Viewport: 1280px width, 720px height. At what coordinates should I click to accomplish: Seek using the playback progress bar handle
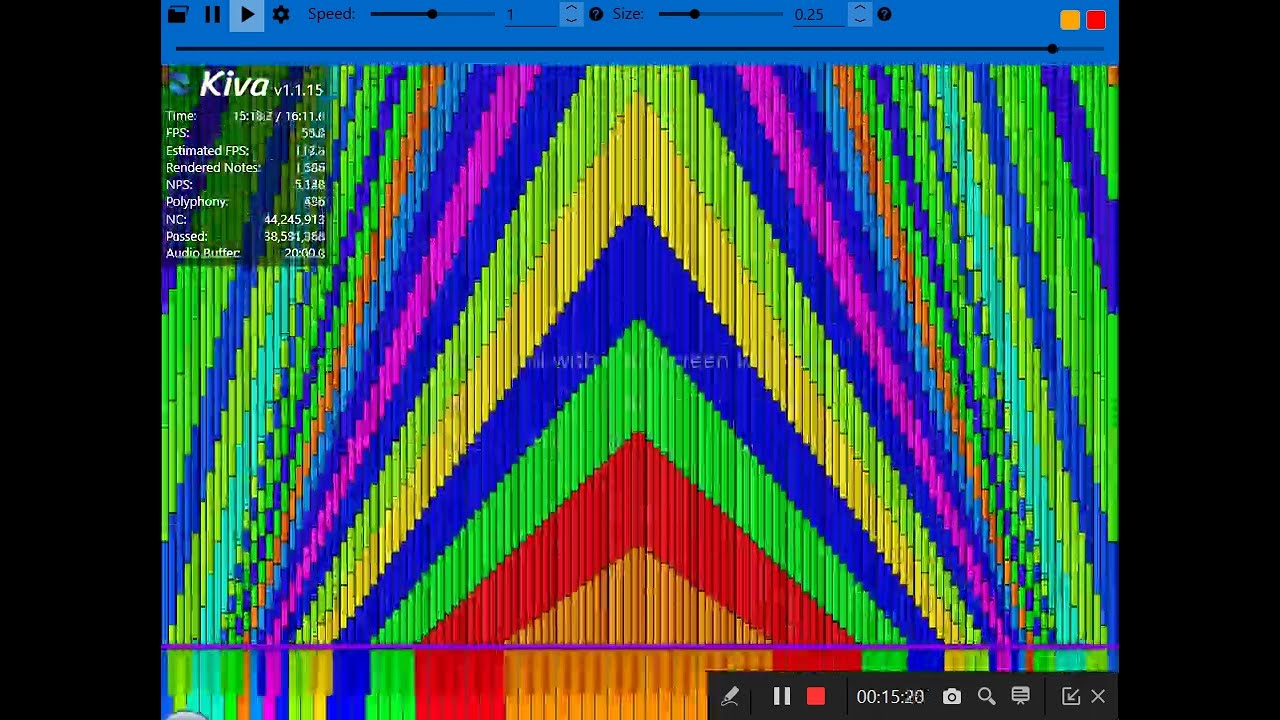coord(1052,48)
